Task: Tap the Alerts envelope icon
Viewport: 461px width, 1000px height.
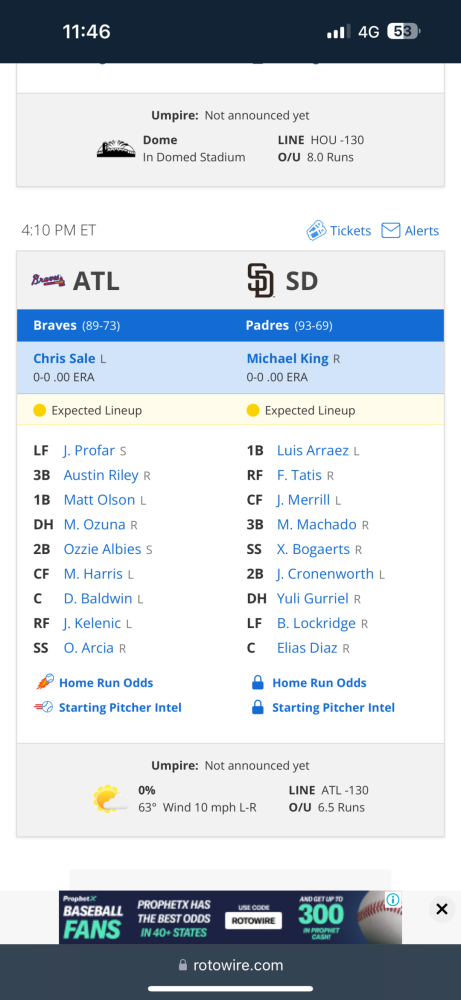Action: point(390,231)
